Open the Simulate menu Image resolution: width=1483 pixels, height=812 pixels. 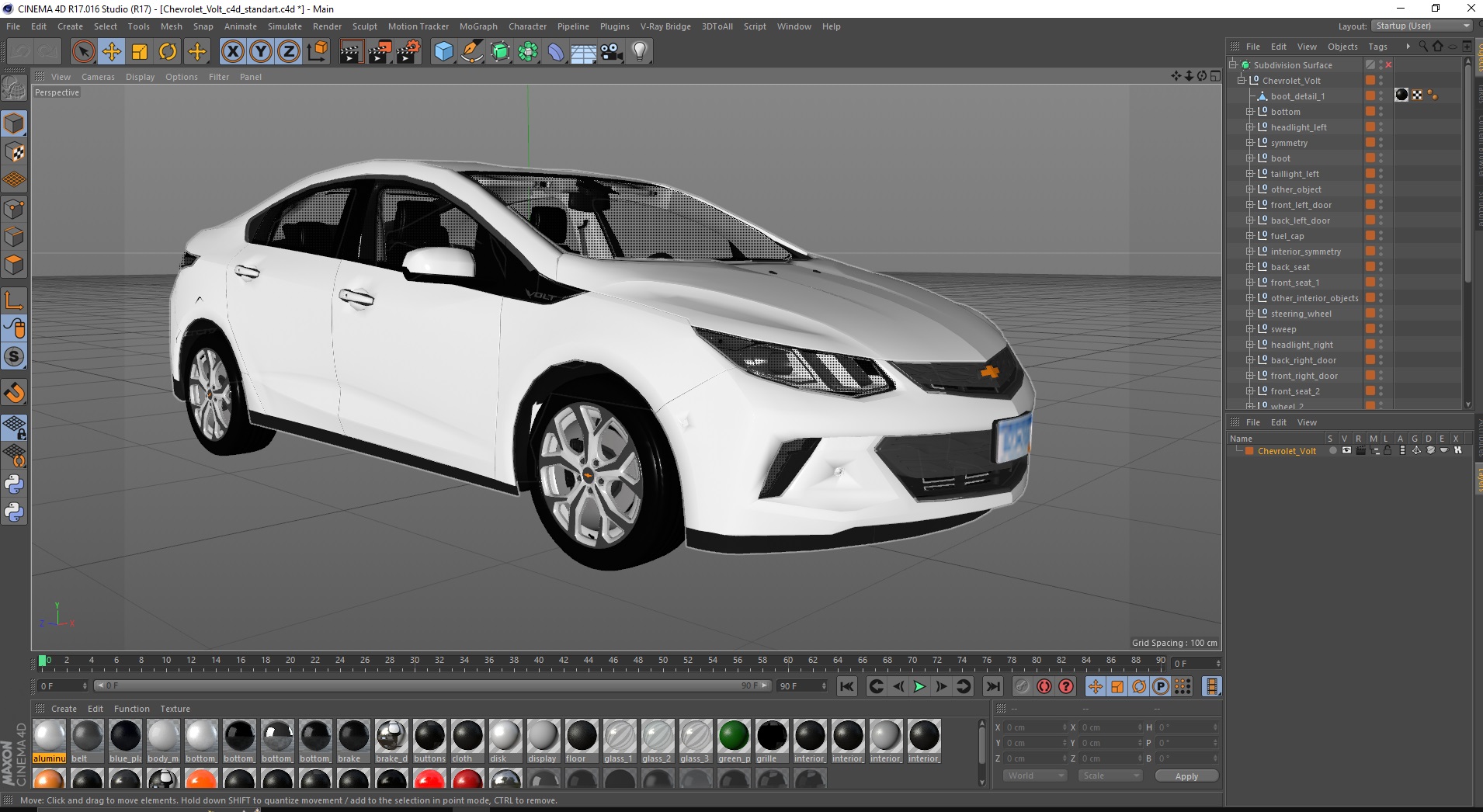tap(285, 26)
